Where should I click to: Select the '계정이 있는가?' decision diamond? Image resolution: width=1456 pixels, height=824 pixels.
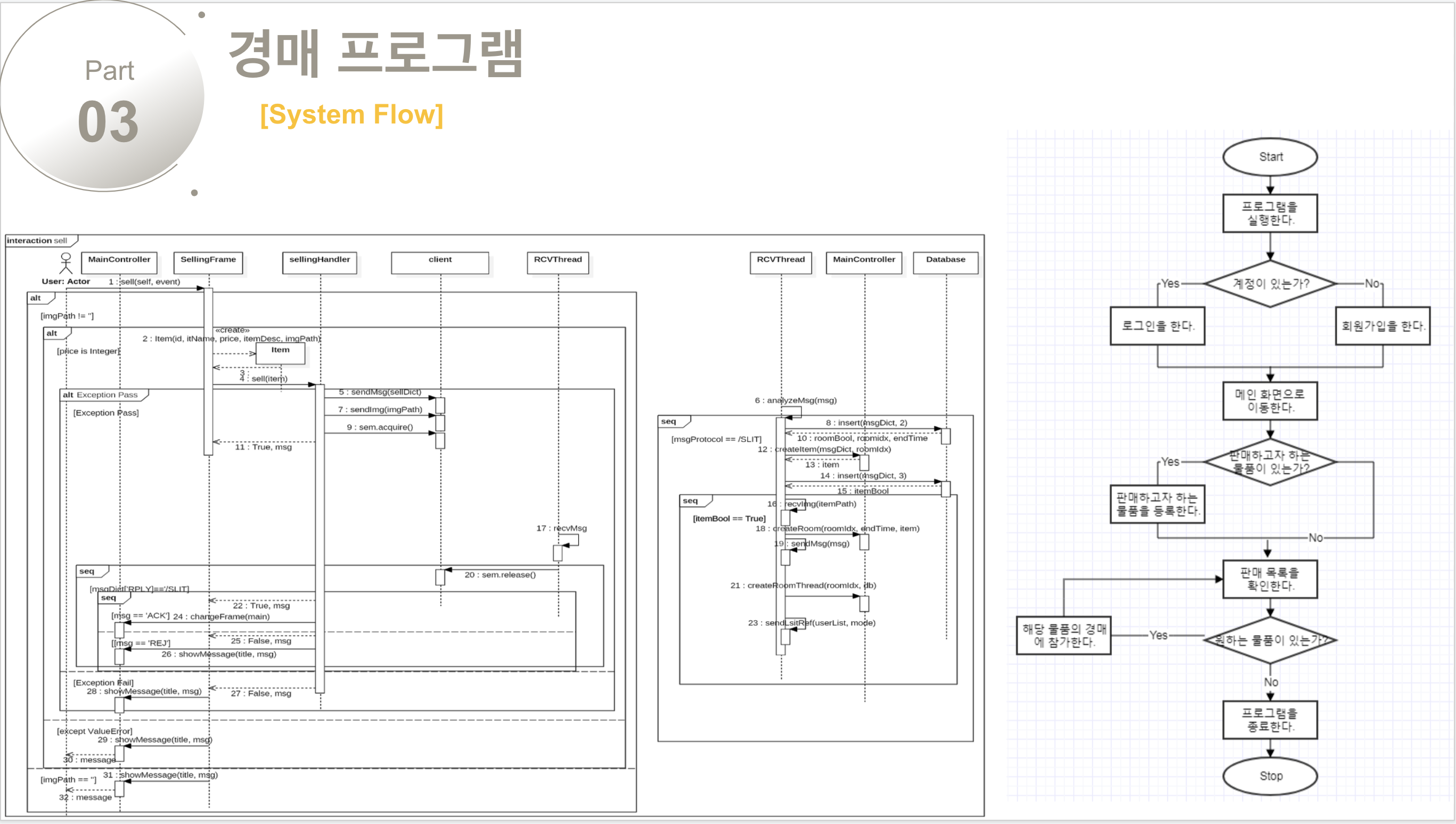1270,284
